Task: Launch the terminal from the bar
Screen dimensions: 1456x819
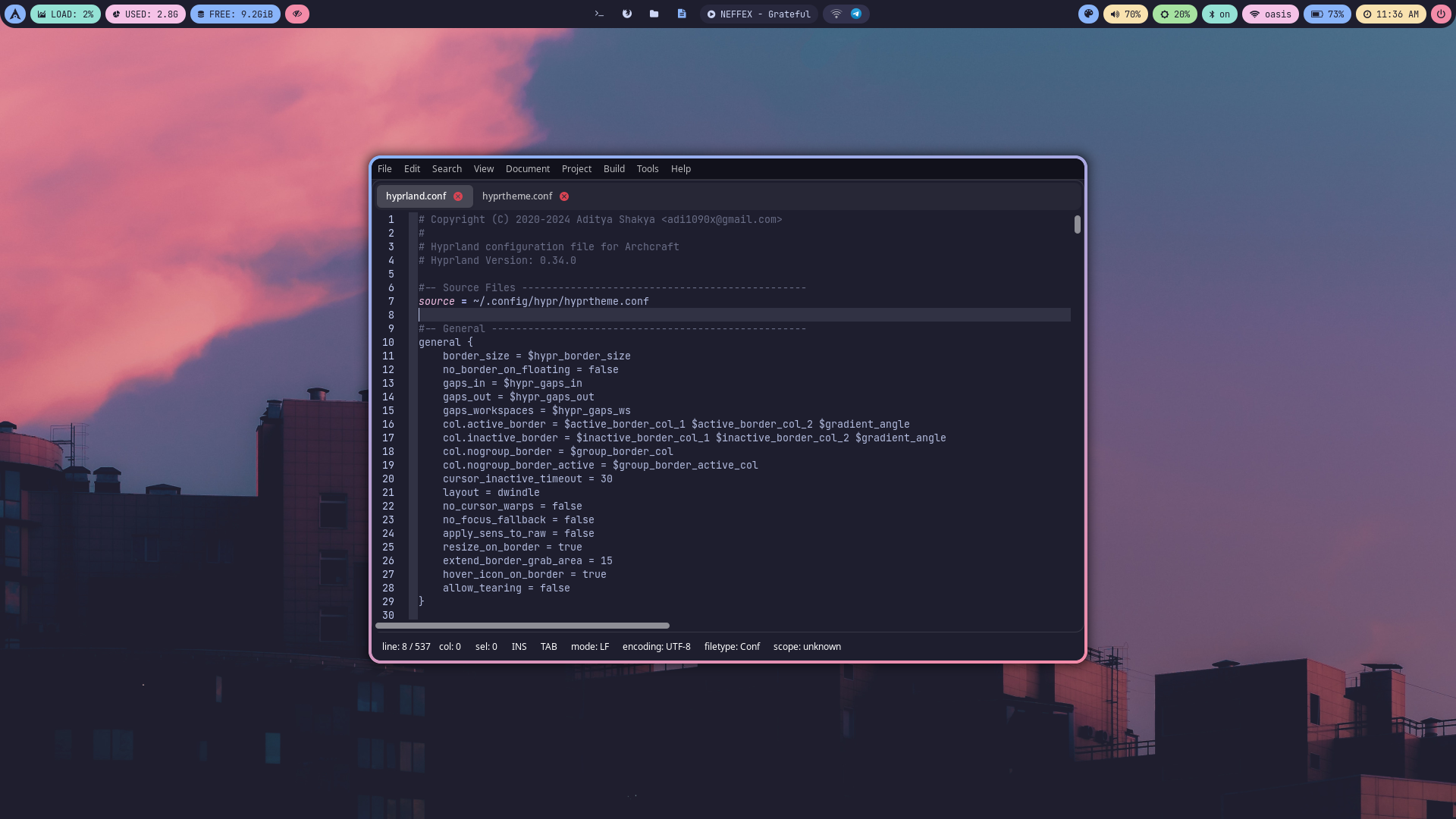Action: [x=599, y=14]
